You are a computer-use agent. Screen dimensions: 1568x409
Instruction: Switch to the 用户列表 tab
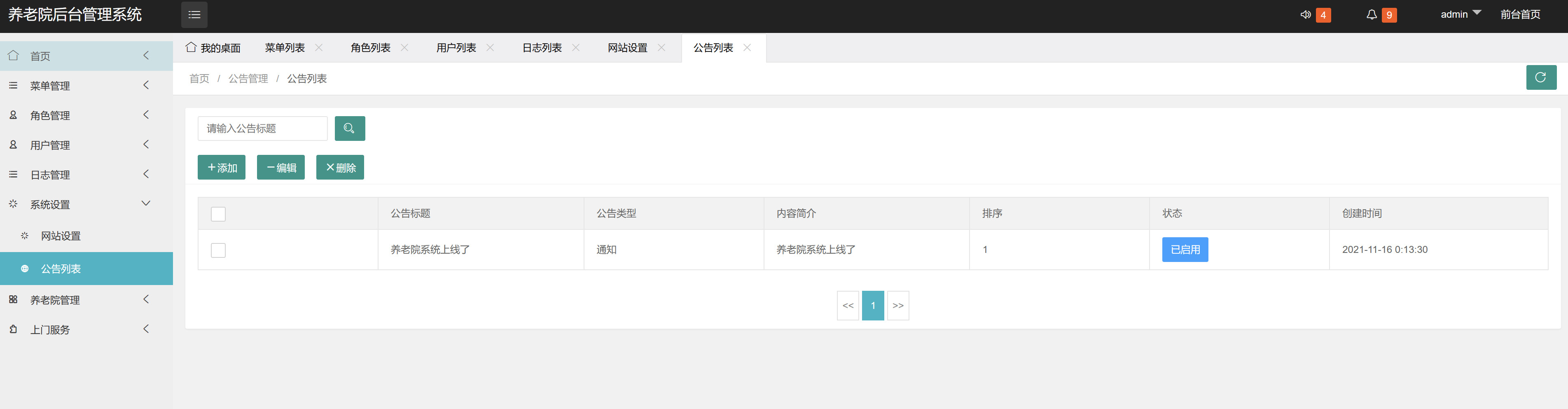click(456, 47)
